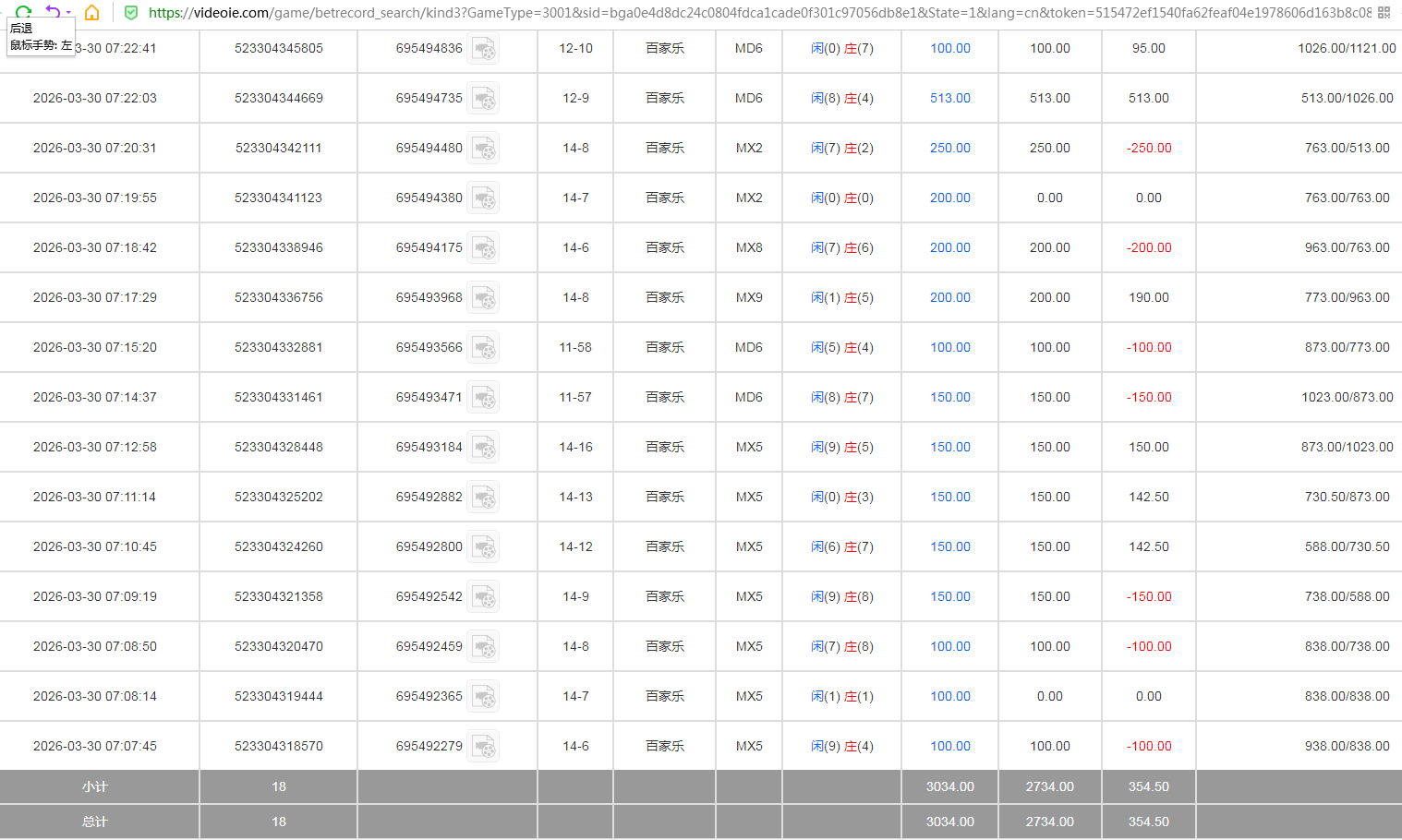Screen dimensions: 1402x840
Task: Click the blue 250.00 bet amount
Action: [x=949, y=148]
